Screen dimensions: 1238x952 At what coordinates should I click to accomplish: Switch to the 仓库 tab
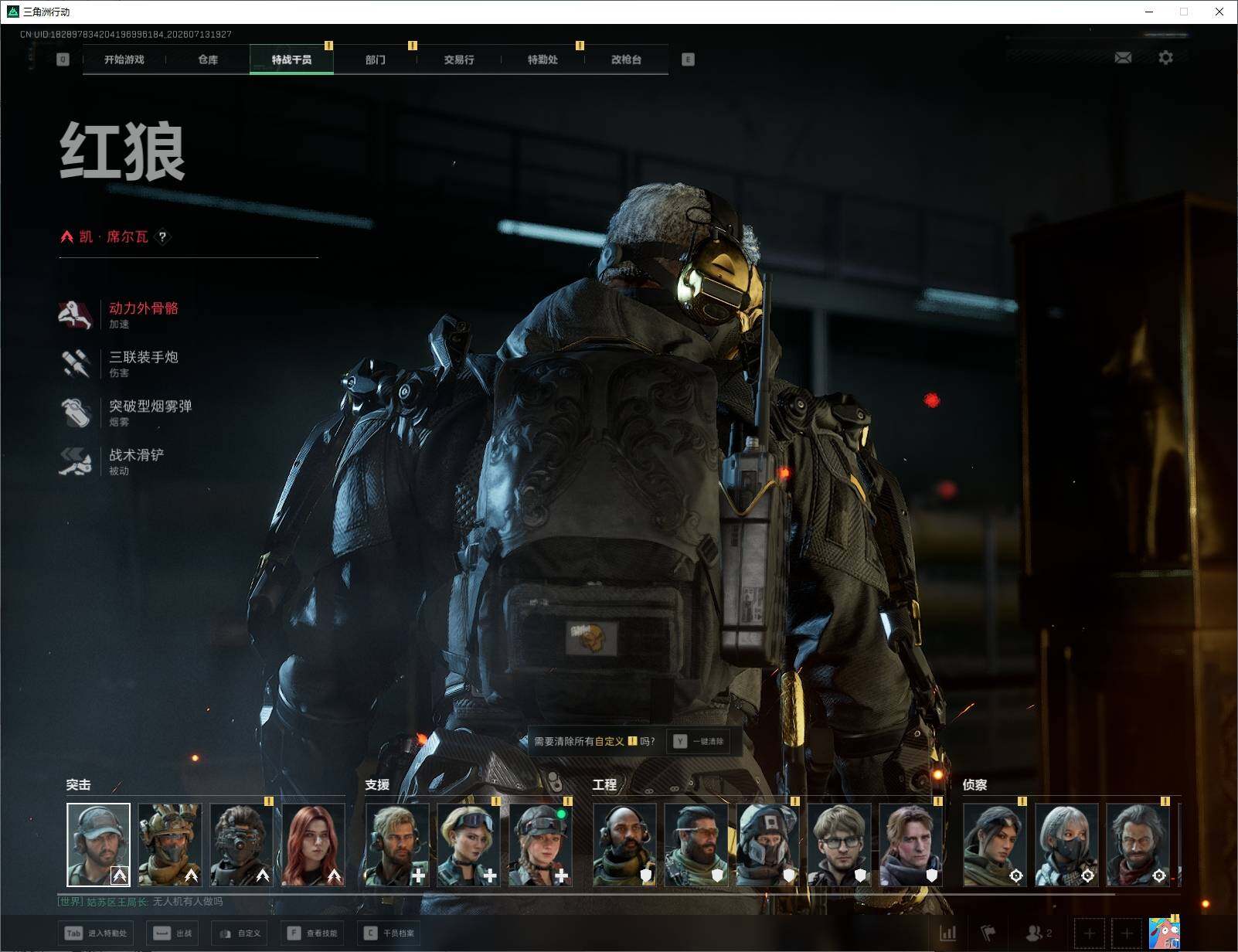tap(208, 59)
